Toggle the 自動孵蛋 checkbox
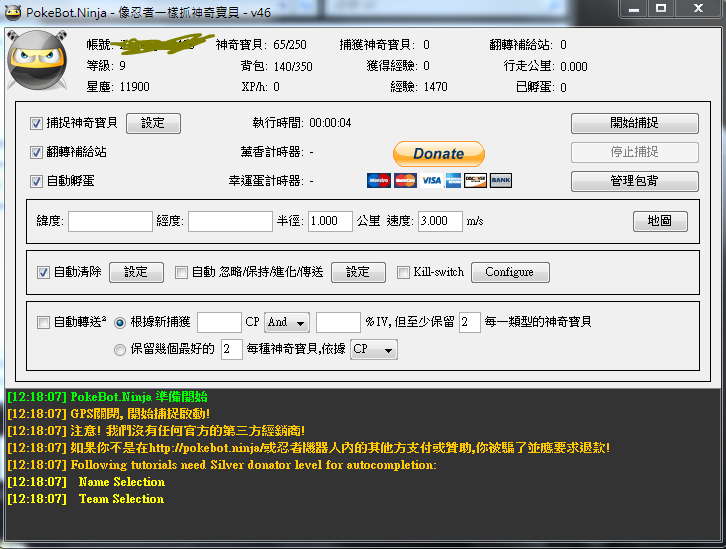 pos(37,181)
